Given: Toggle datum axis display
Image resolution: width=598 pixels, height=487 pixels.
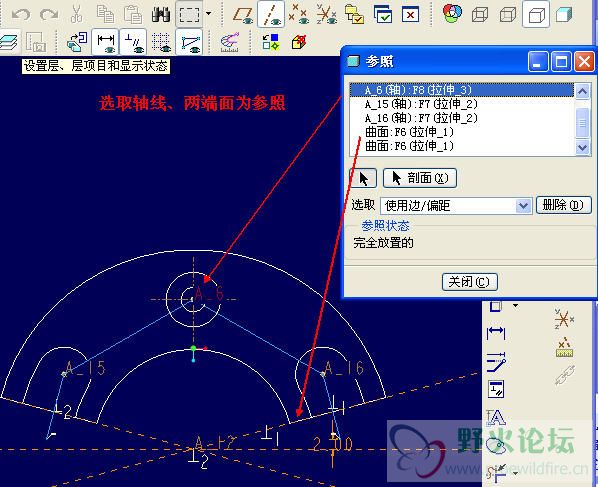Looking at the screenshot, I should pyautogui.click(x=271, y=14).
